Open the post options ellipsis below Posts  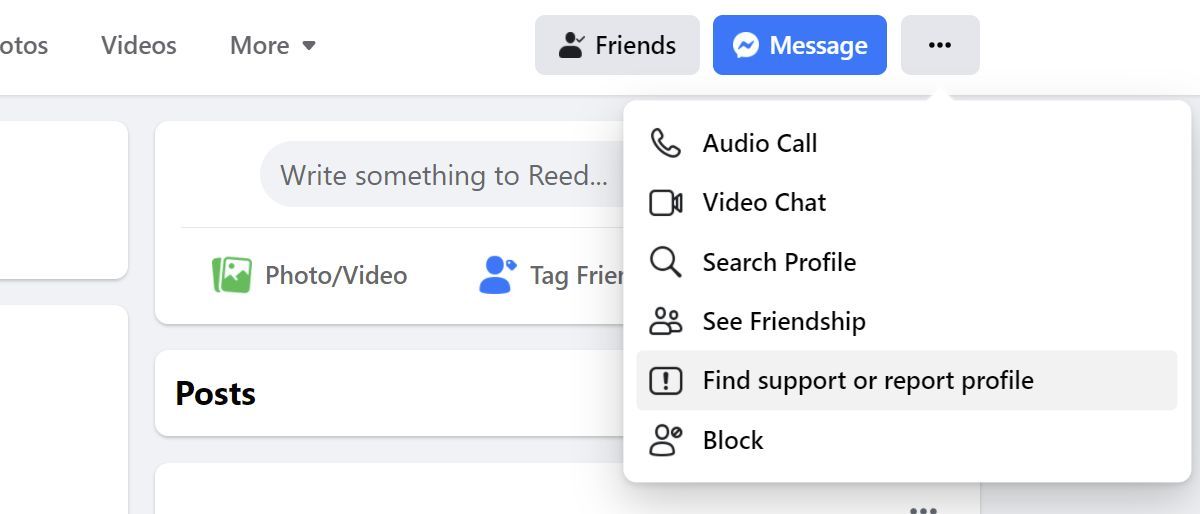pos(923,509)
